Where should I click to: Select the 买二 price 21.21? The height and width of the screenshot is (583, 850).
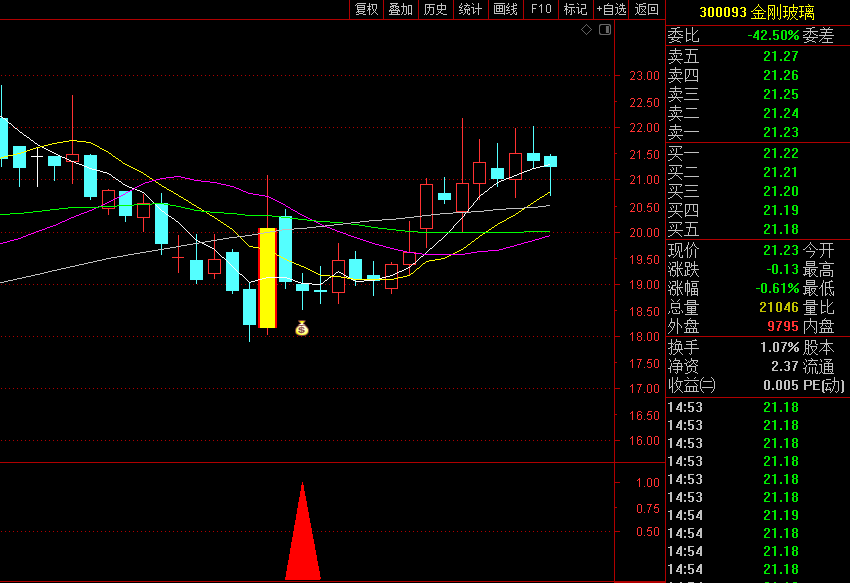click(x=781, y=172)
